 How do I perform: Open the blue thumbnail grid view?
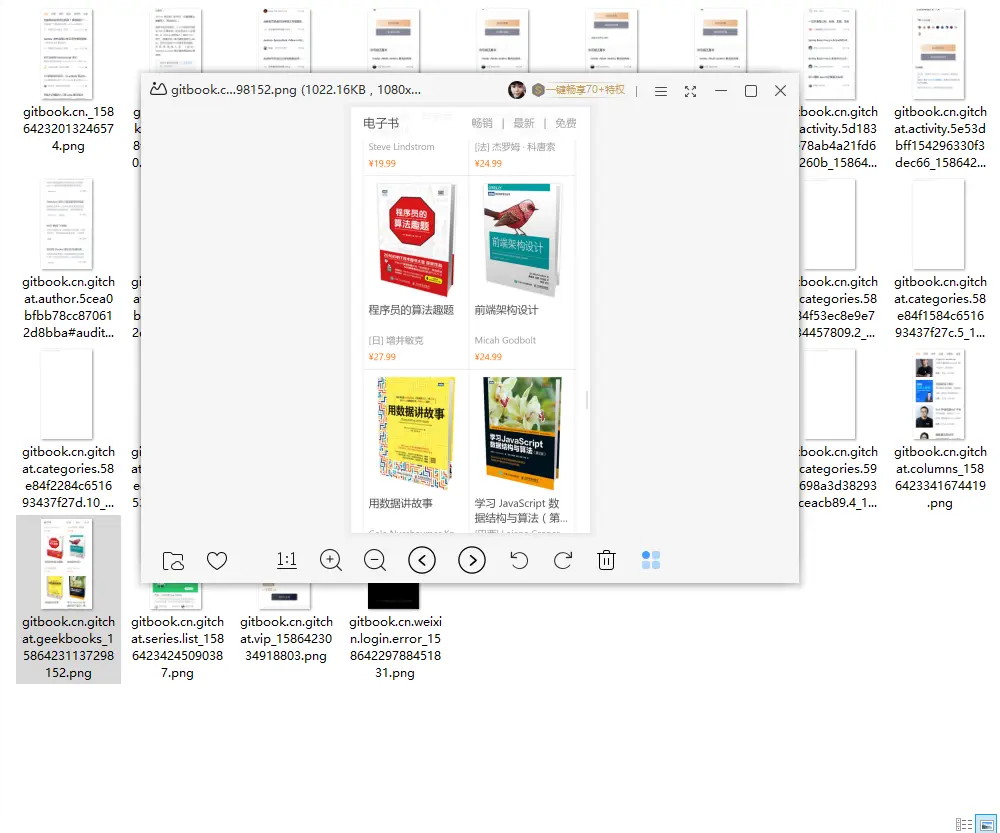[x=651, y=561]
